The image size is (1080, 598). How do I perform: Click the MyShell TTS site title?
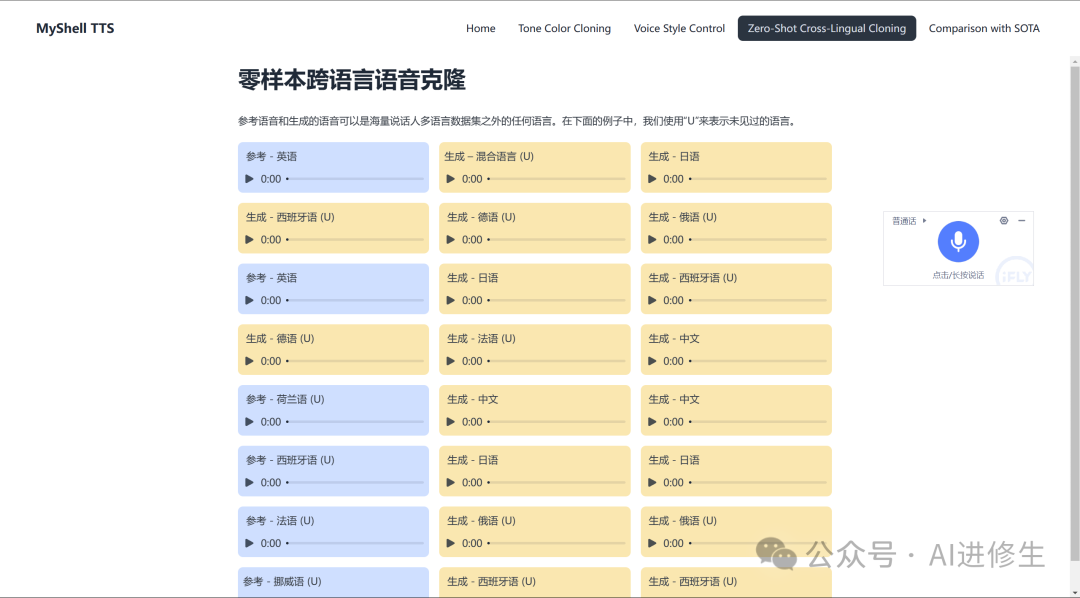pos(75,28)
